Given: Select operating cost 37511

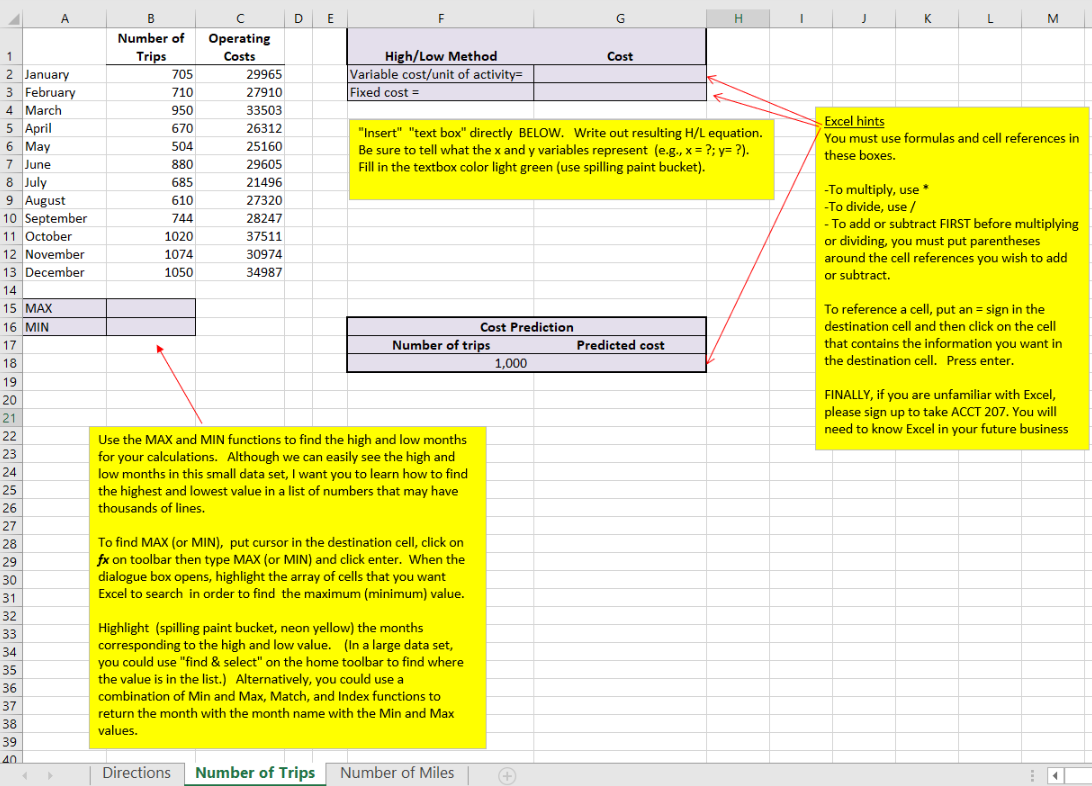Looking at the screenshot, I should click(240, 237).
